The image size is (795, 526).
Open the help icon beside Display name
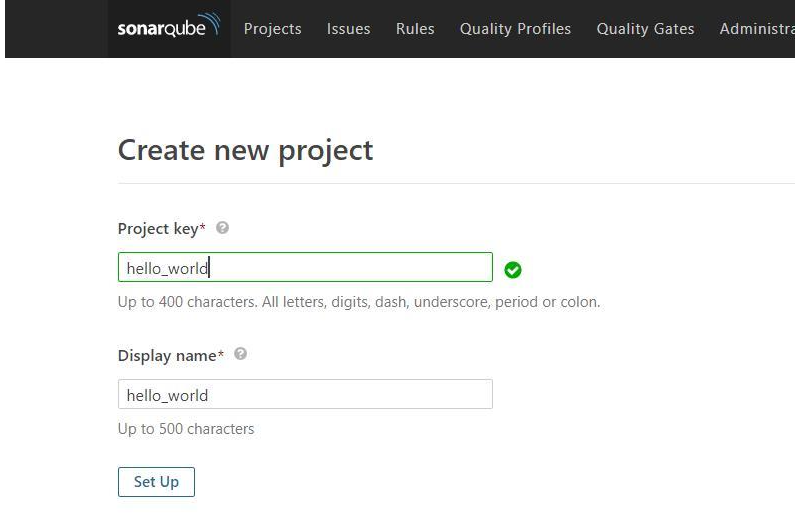pyautogui.click(x=241, y=354)
